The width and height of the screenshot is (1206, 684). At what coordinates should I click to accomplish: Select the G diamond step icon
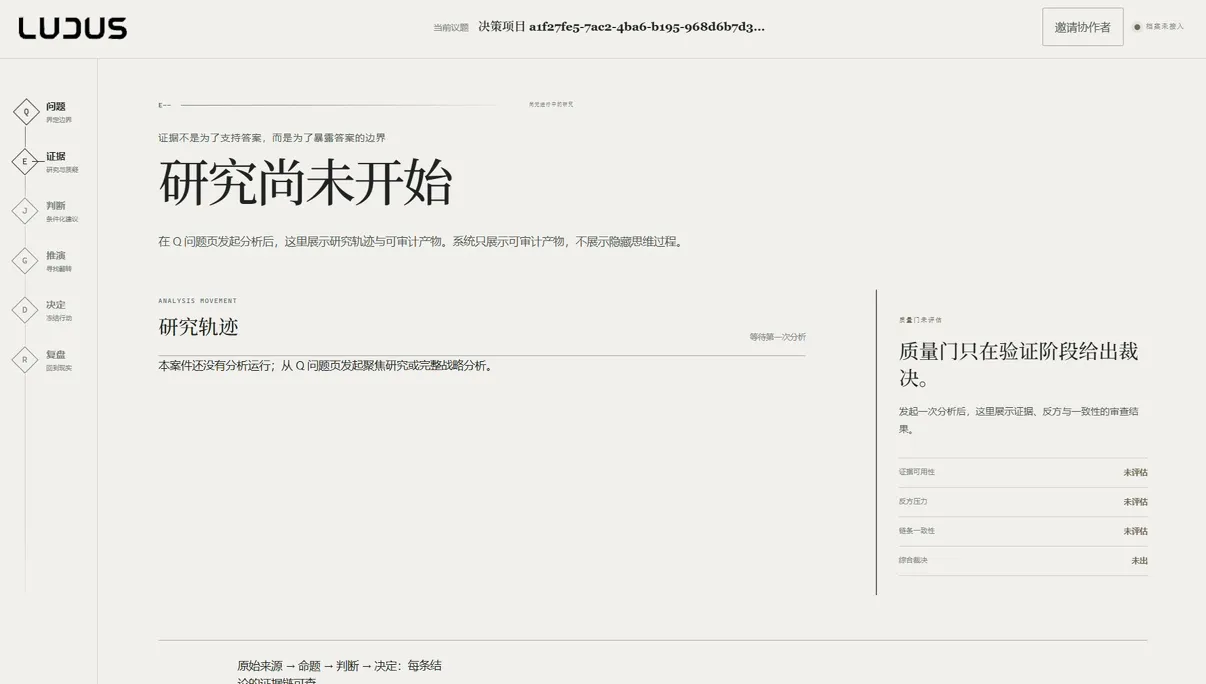[x=25, y=261]
